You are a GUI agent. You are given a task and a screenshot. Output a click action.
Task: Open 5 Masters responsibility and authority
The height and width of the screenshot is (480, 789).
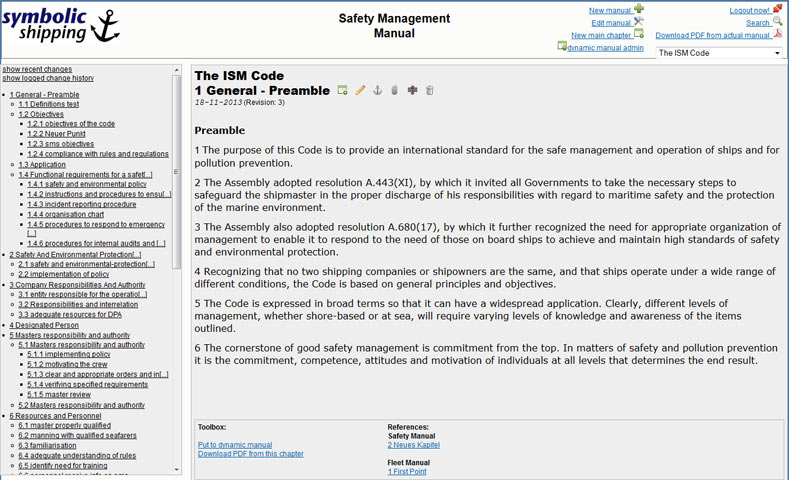coord(69,335)
